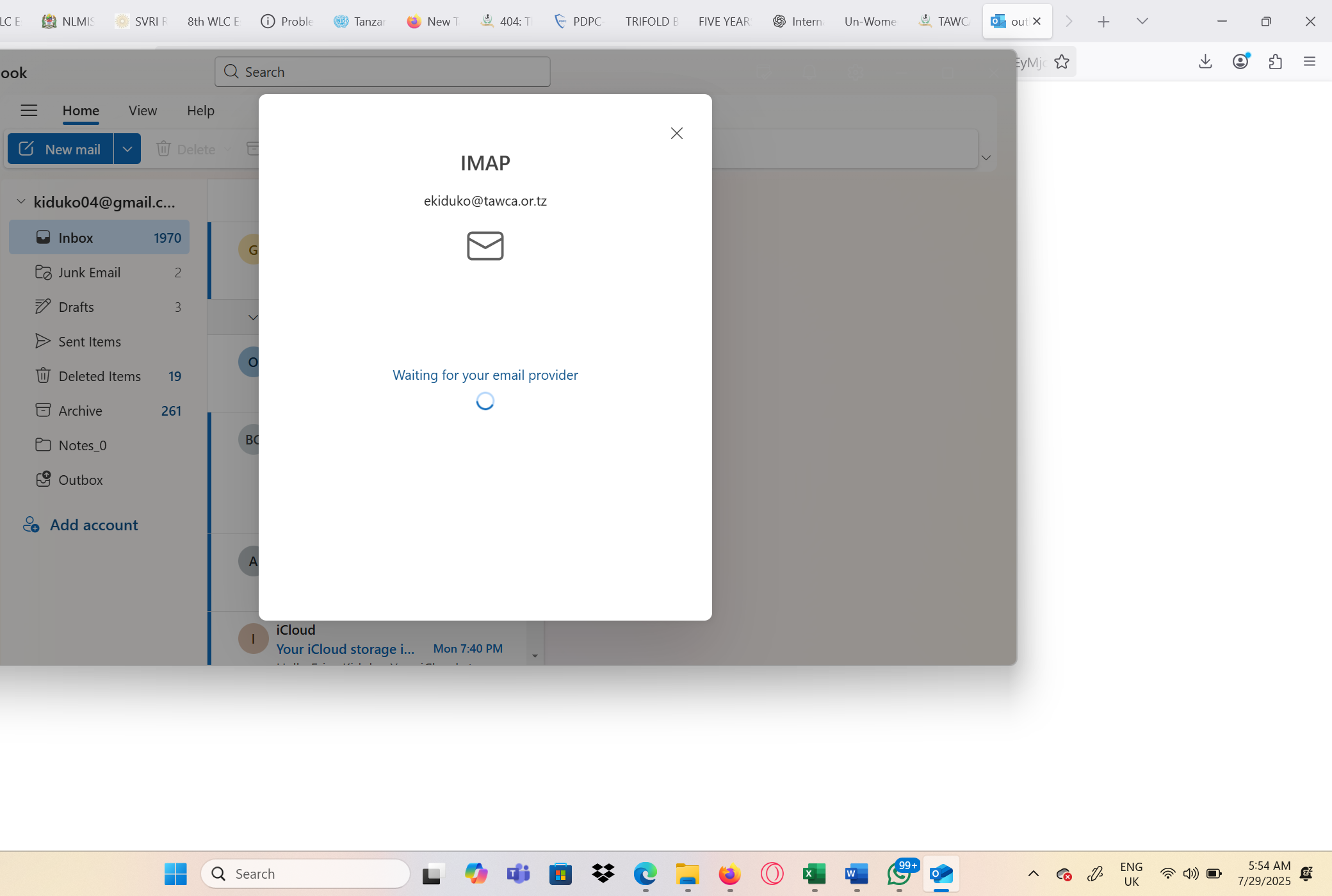Open the Archive folder
1332x896 pixels.
pyautogui.click(x=80, y=411)
